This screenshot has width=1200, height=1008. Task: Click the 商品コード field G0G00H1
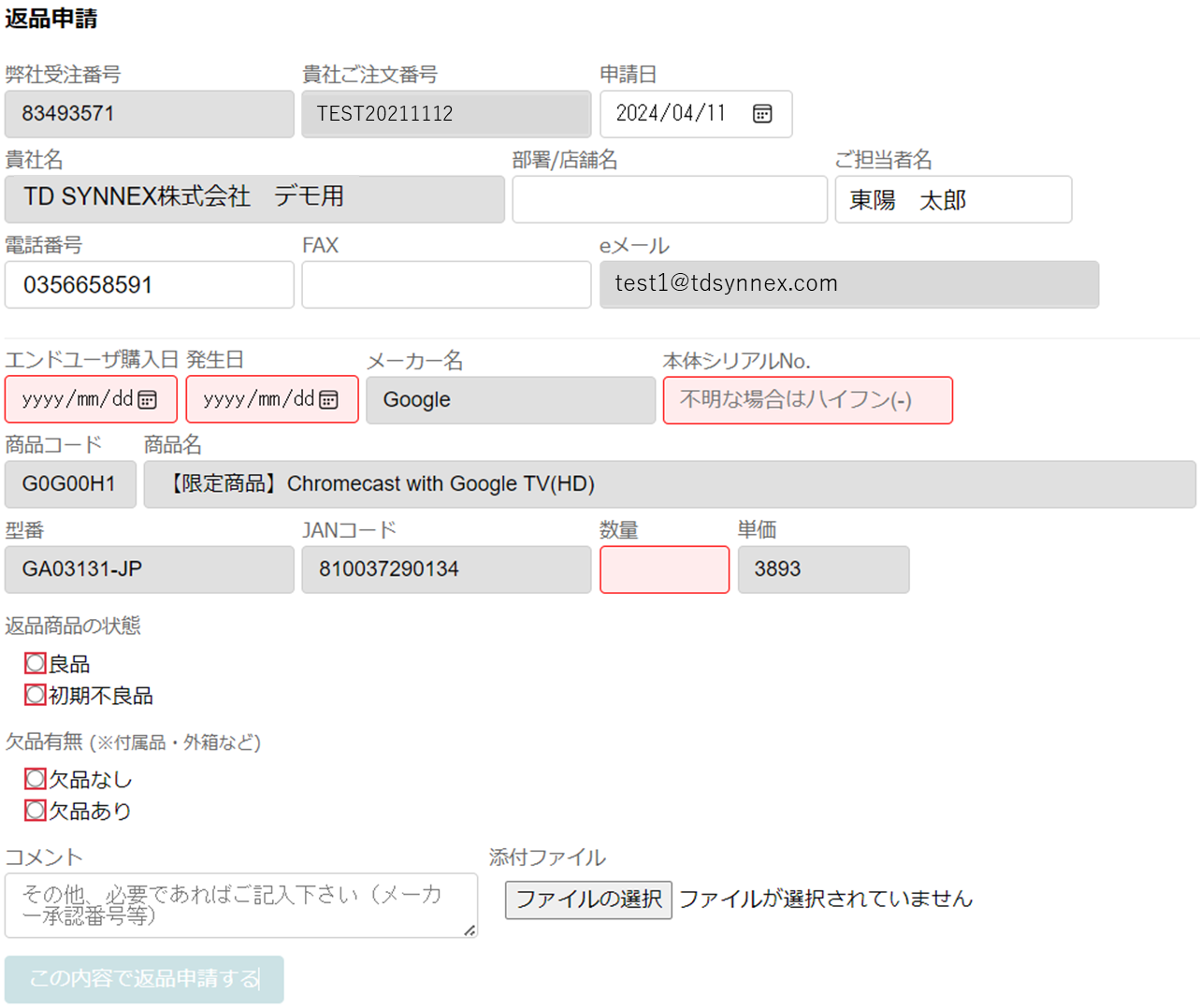[x=70, y=484]
